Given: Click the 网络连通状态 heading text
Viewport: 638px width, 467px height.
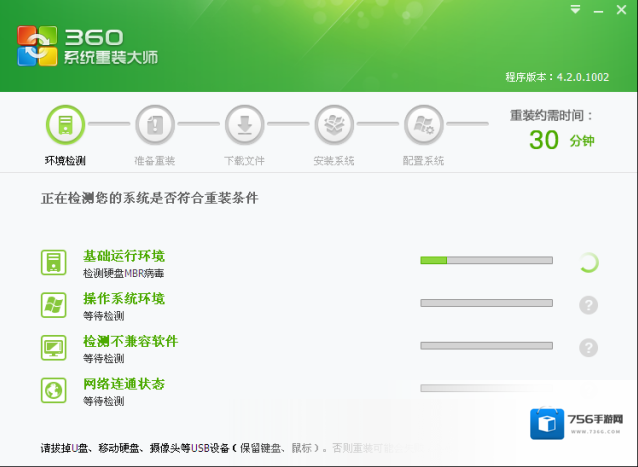Looking at the screenshot, I should (124, 384).
